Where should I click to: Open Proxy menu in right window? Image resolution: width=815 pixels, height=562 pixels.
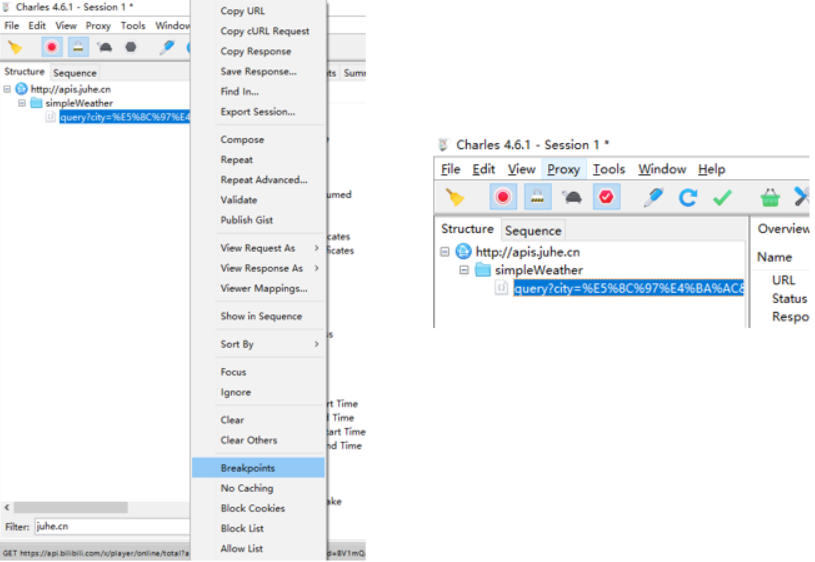[563, 169]
